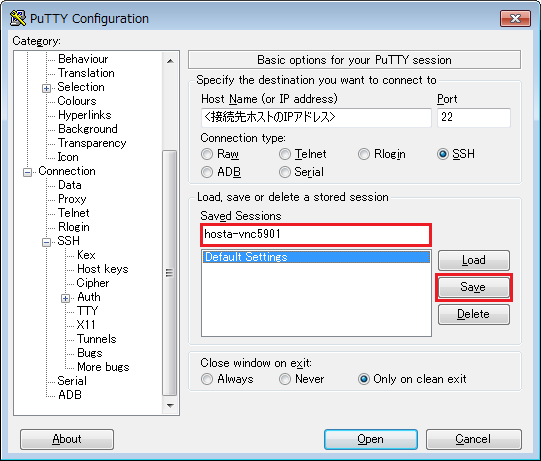This screenshot has width=541, height=461.
Task: Open the Bugs category
Action: pos(90,353)
